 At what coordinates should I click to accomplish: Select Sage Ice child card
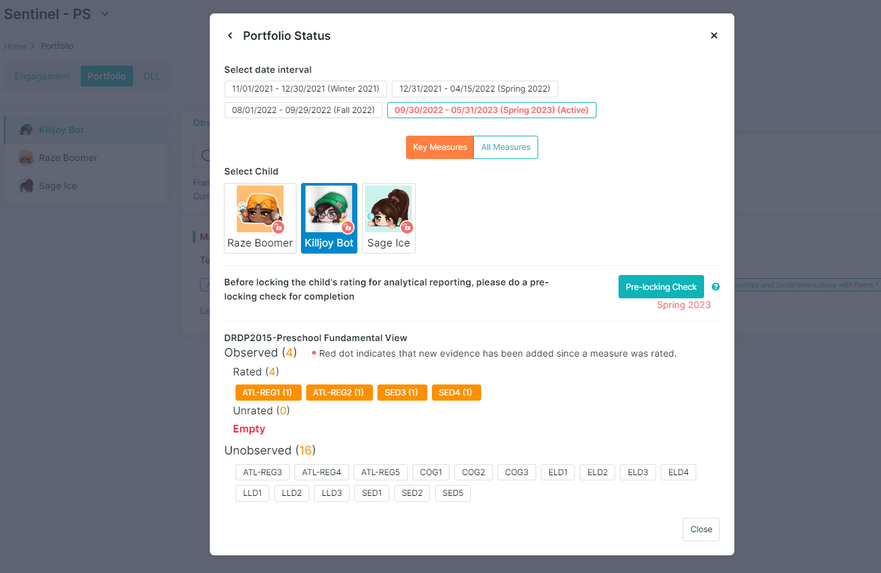[x=389, y=218]
